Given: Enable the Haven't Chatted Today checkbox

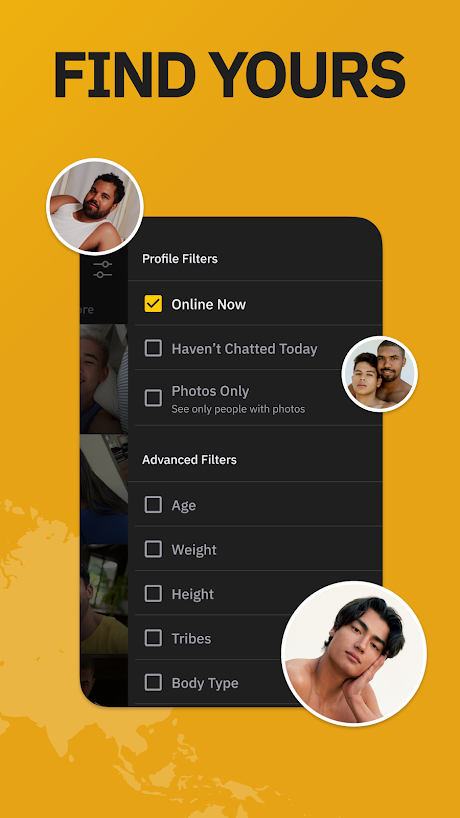Looking at the screenshot, I should 153,348.
